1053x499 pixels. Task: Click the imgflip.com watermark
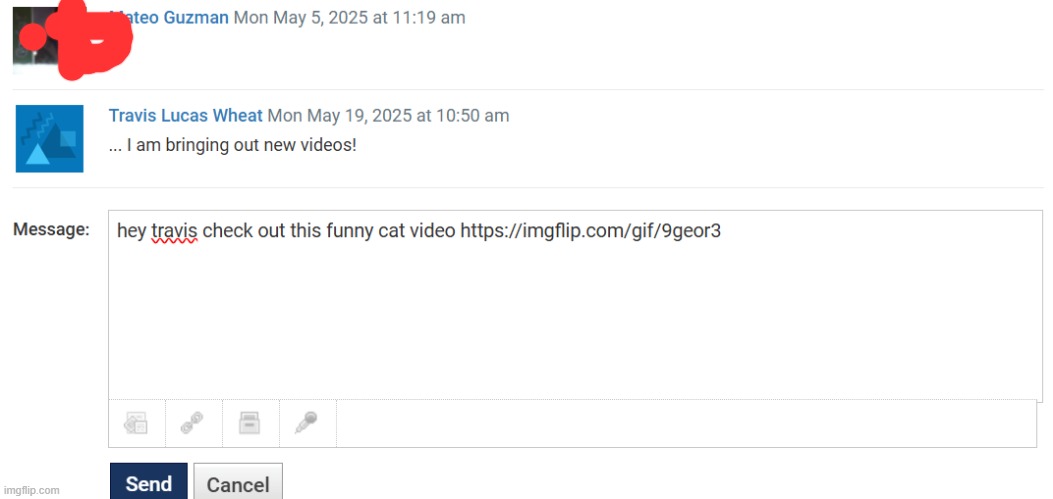tap(31, 490)
